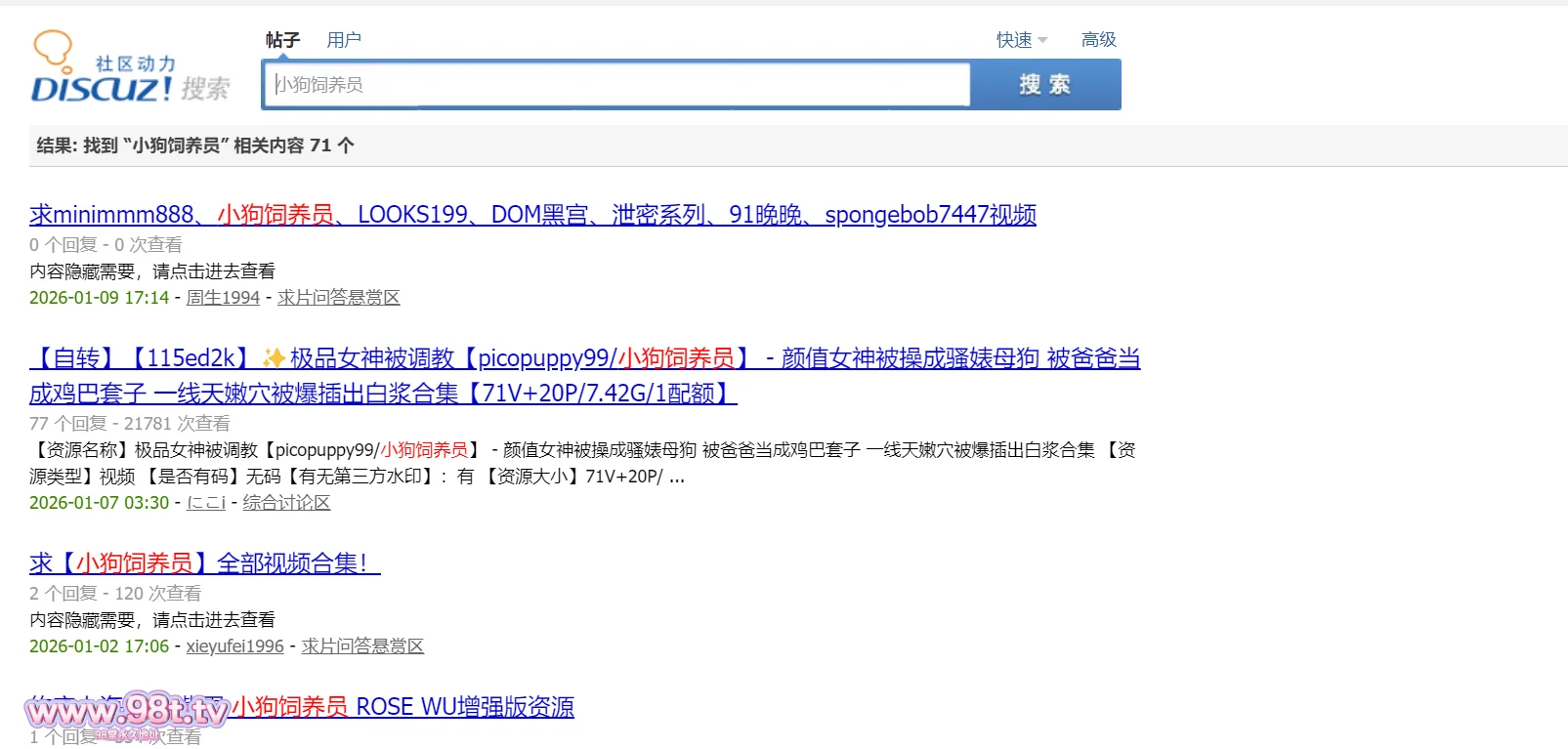The width and height of the screenshot is (1568, 749).
Task: View author profile 周生1994
Action: (x=223, y=298)
